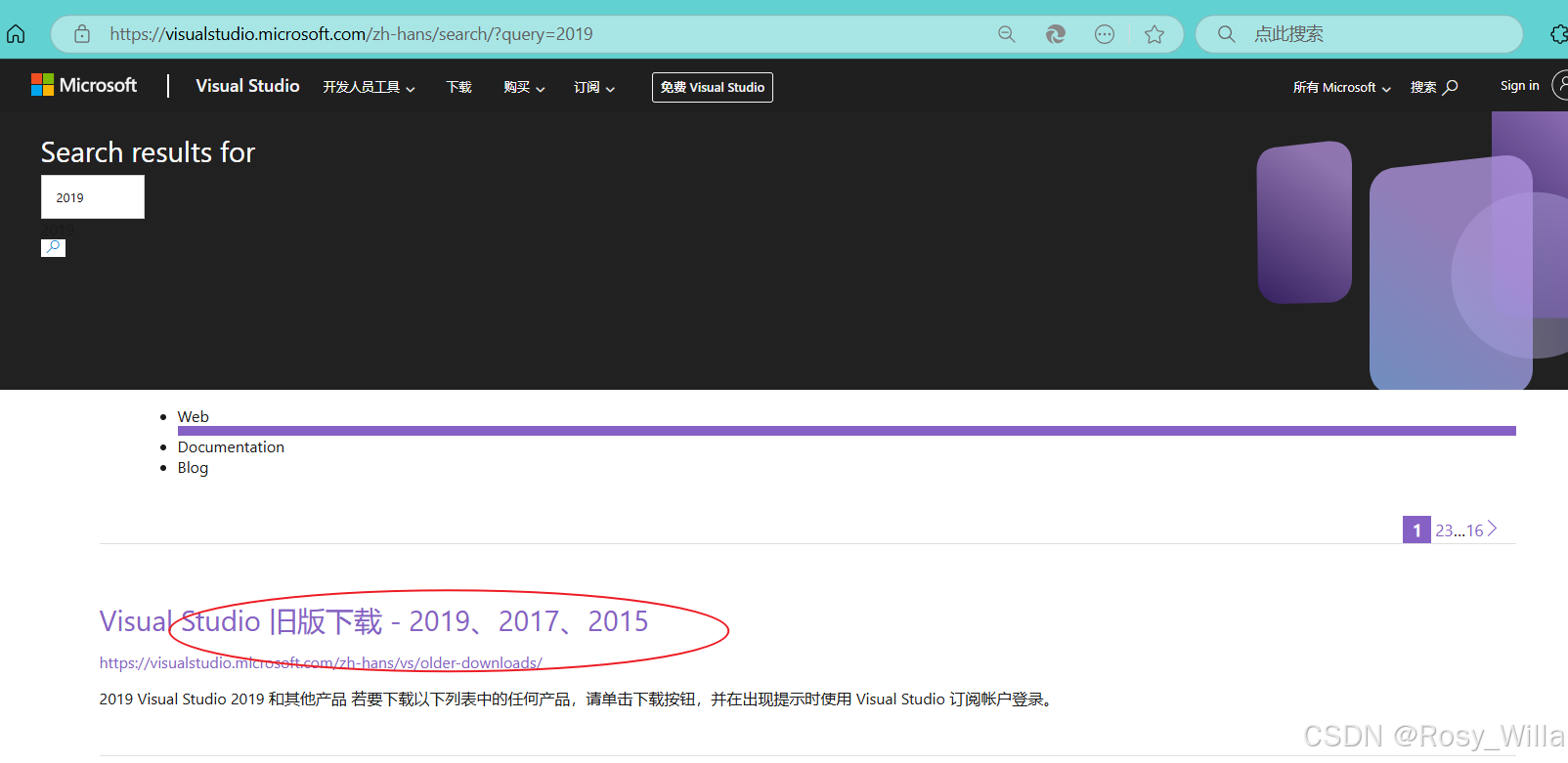Focus the browser search box 点此搜索
The width and height of the screenshot is (1568, 763).
[1359, 34]
